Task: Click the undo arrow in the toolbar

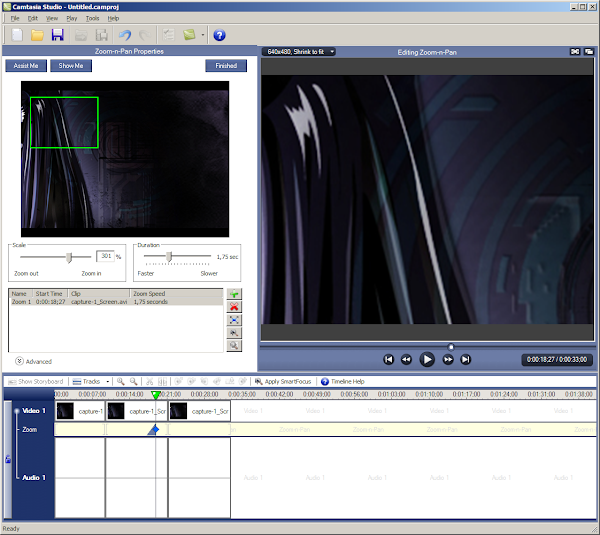Action: pyautogui.click(x=125, y=36)
